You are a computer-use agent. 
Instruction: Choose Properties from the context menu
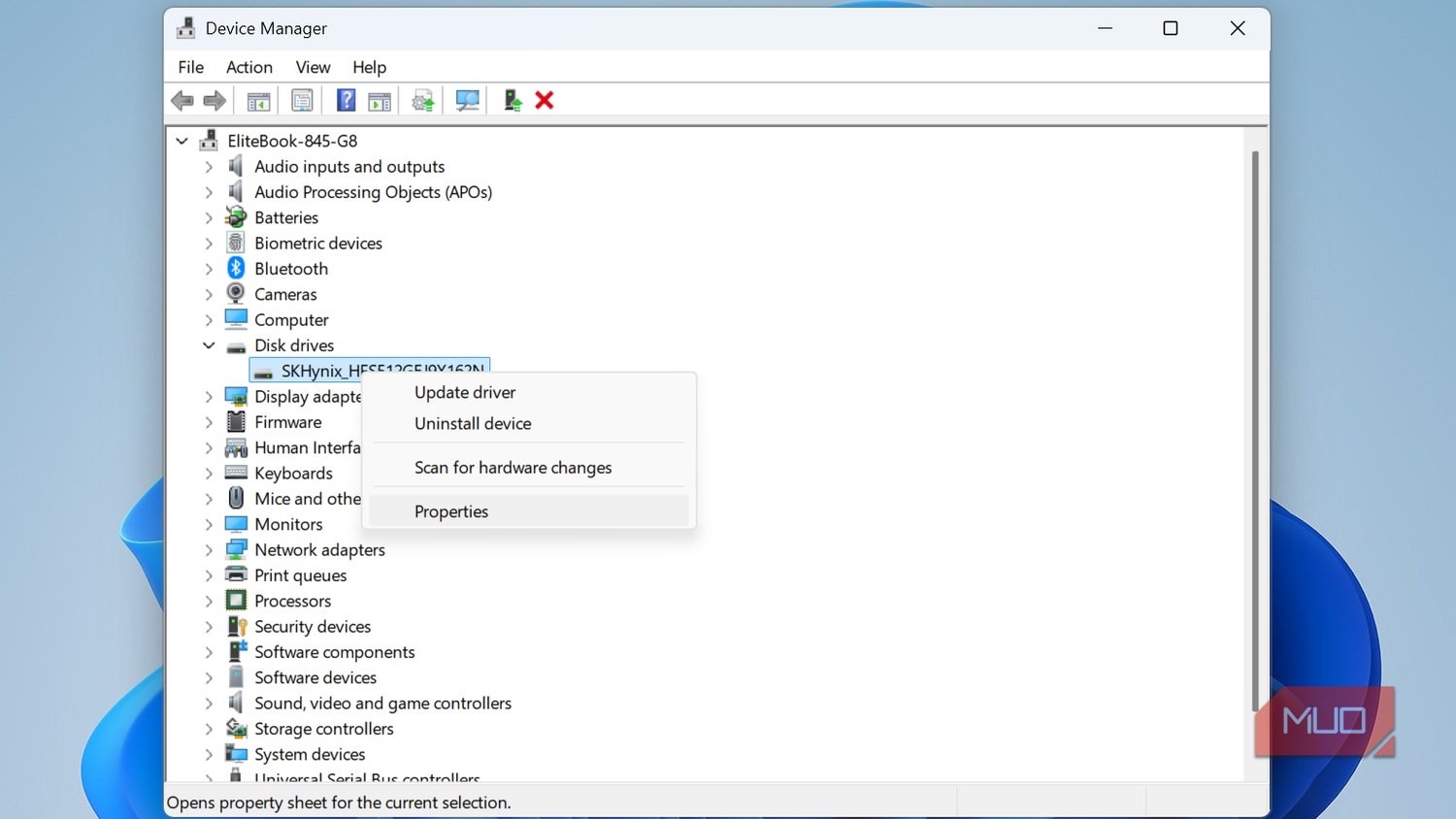click(529, 511)
